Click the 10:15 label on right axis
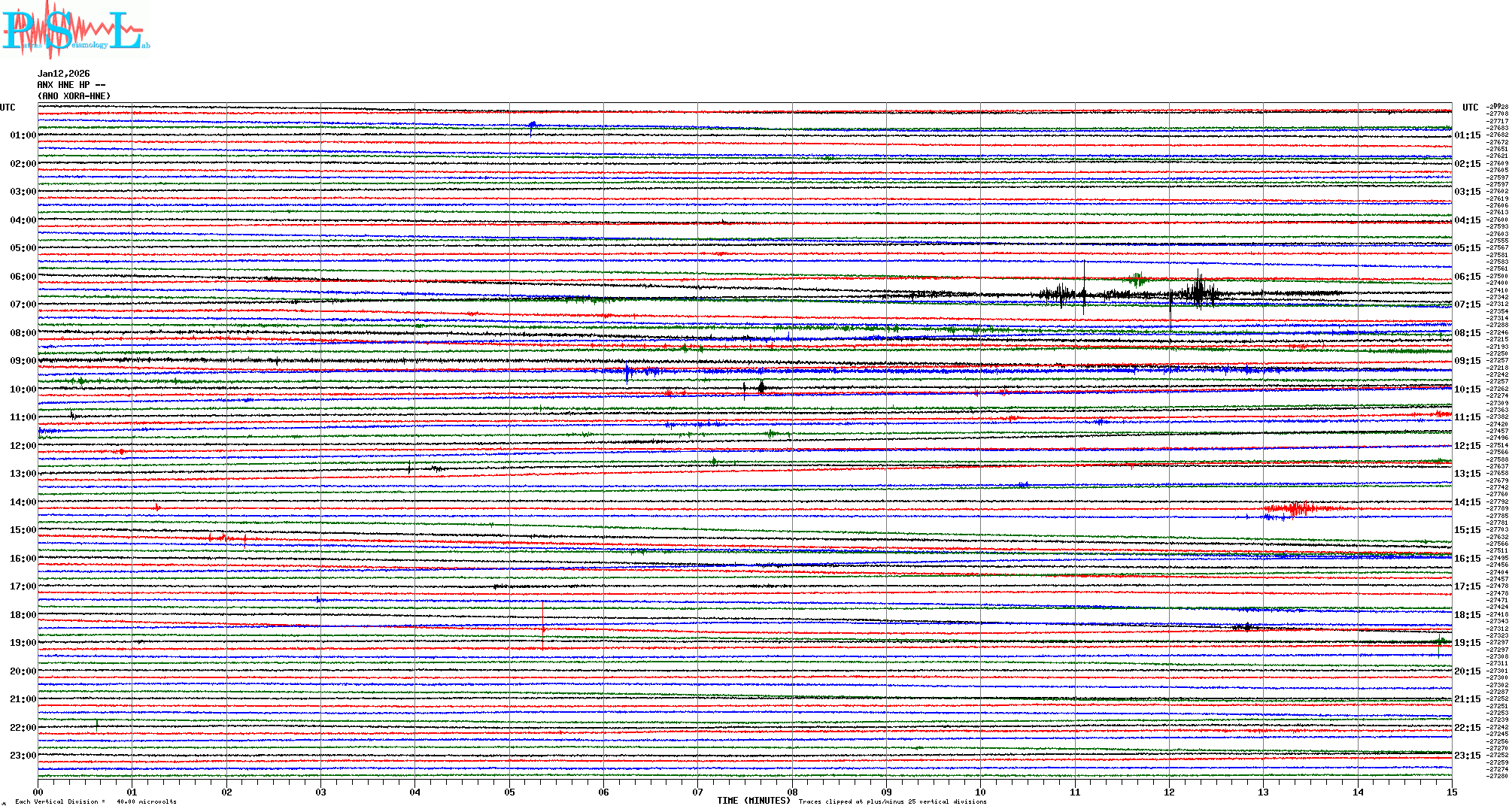1512x812 pixels. (1467, 389)
